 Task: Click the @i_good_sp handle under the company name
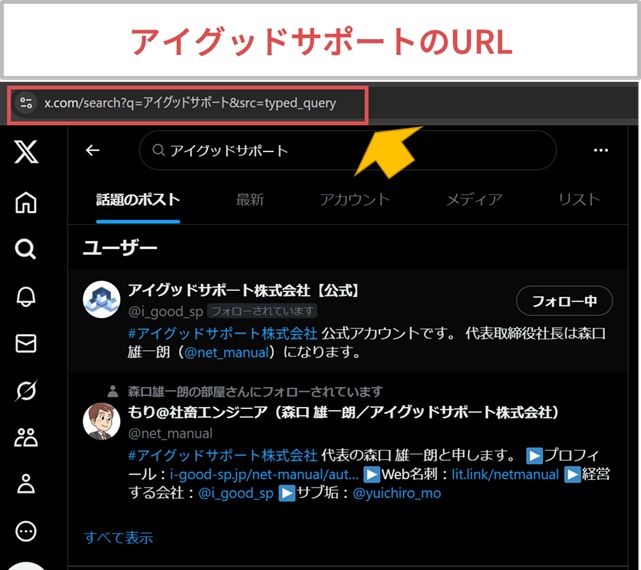click(166, 312)
